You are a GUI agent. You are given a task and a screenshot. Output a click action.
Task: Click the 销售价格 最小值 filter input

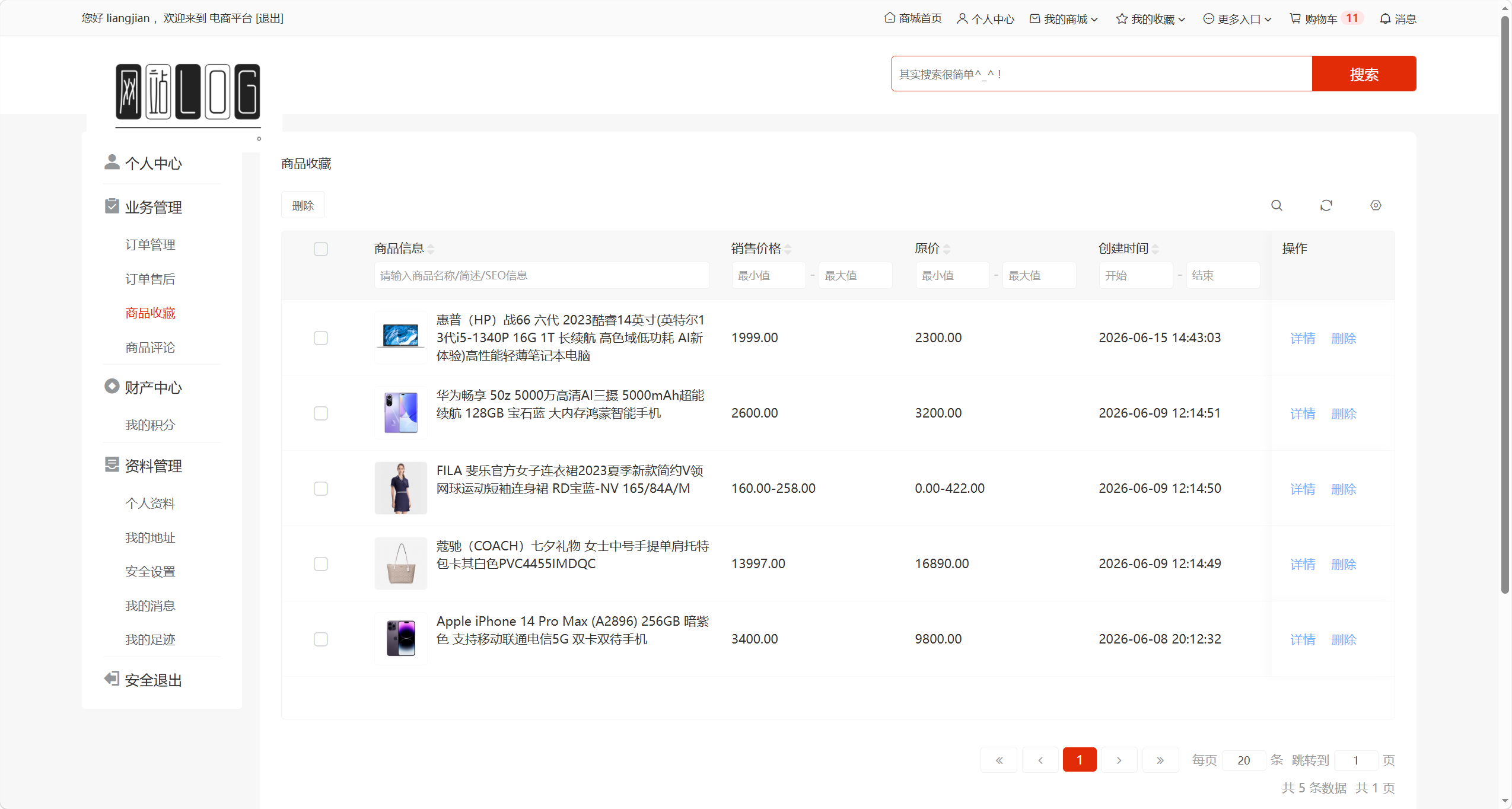(x=769, y=275)
